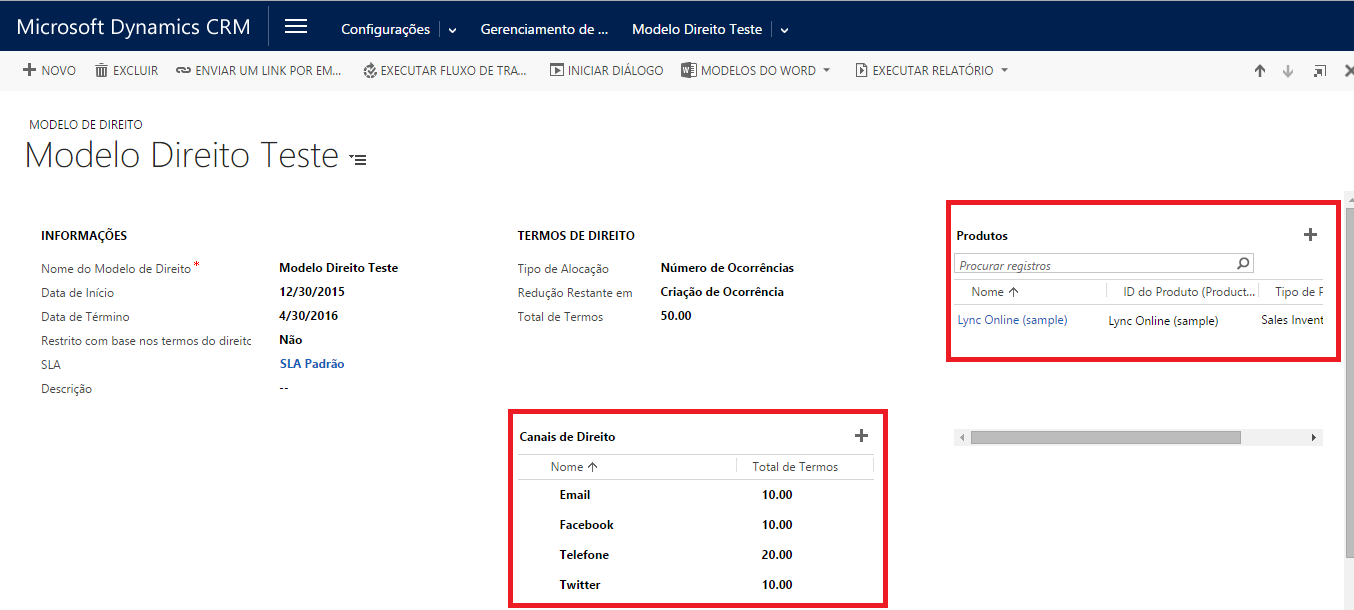
Task: Open the Modelos do Word dropdown
Action: point(826,71)
